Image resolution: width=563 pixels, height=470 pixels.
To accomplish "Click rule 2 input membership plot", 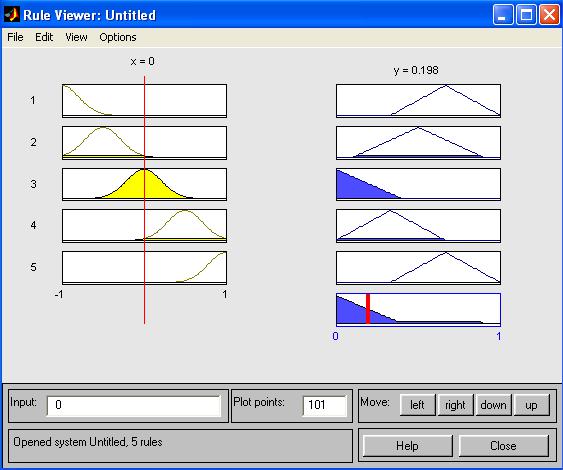I will (144, 143).
